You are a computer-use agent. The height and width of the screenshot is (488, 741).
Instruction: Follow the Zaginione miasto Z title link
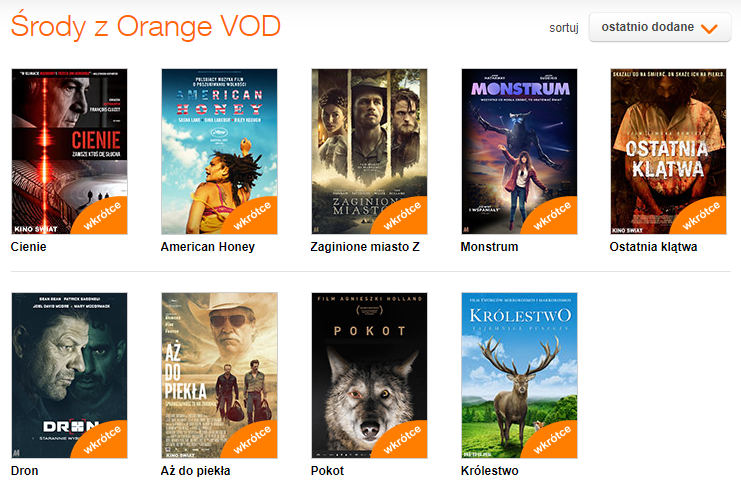[365, 247]
